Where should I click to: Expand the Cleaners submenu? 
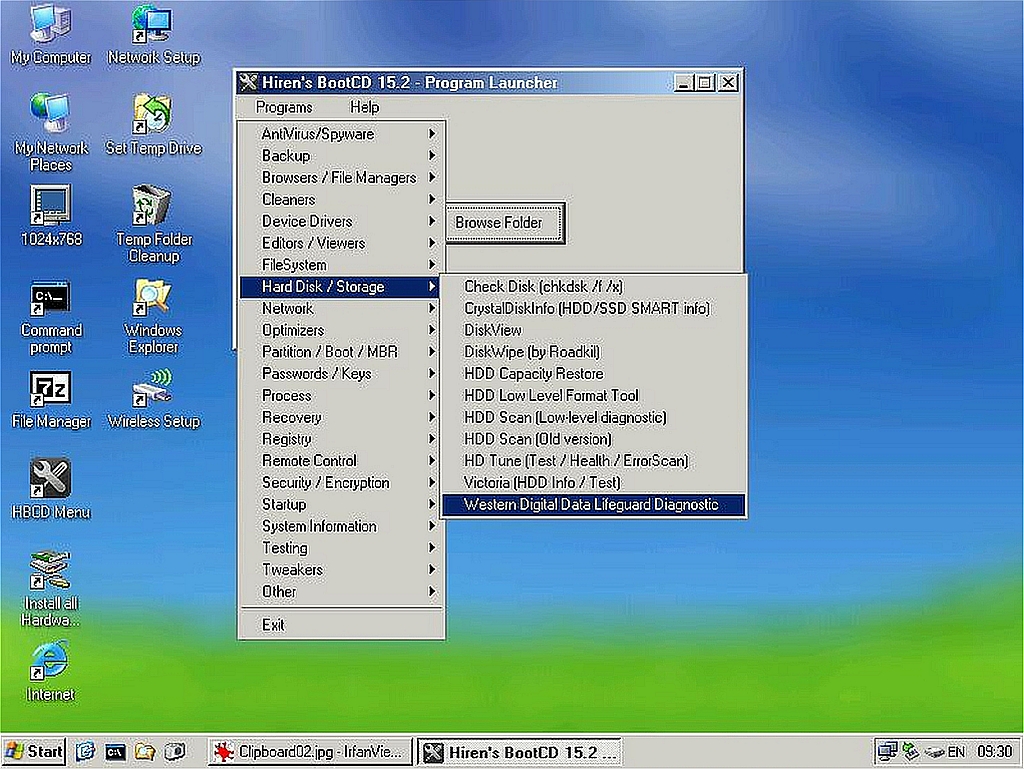[342, 199]
